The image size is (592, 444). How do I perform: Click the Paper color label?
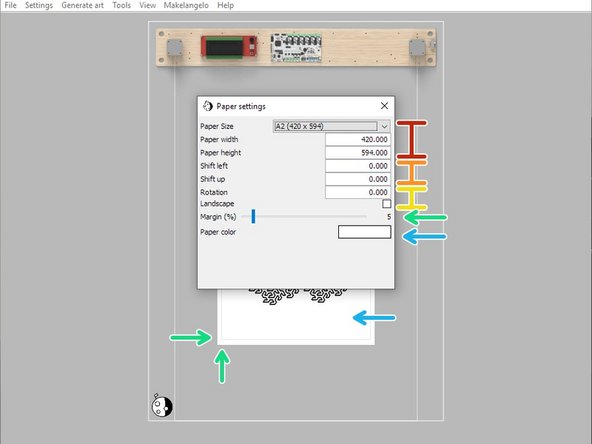pyautogui.click(x=218, y=232)
